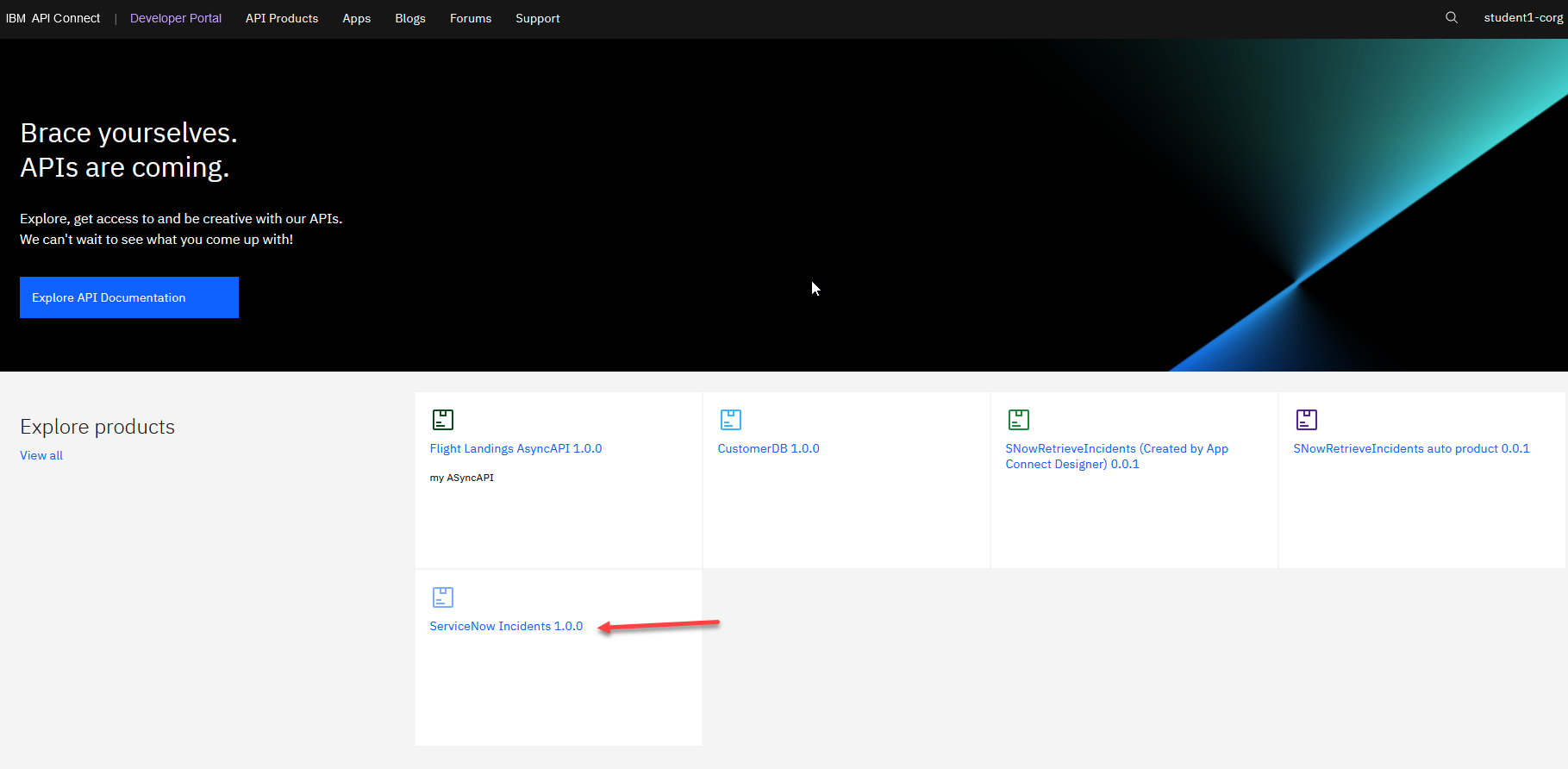Open SNowRetrieveIncidents auto product 0.0.1 link
The height and width of the screenshot is (769, 1568).
coord(1411,448)
